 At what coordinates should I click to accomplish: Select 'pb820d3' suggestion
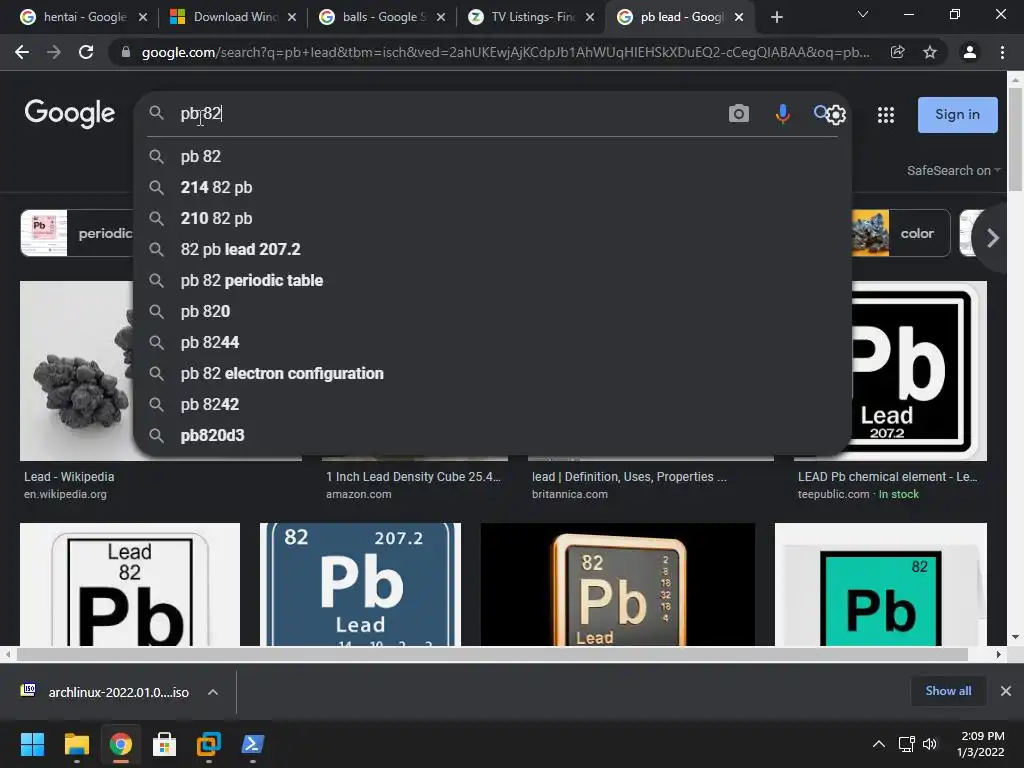click(492, 436)
